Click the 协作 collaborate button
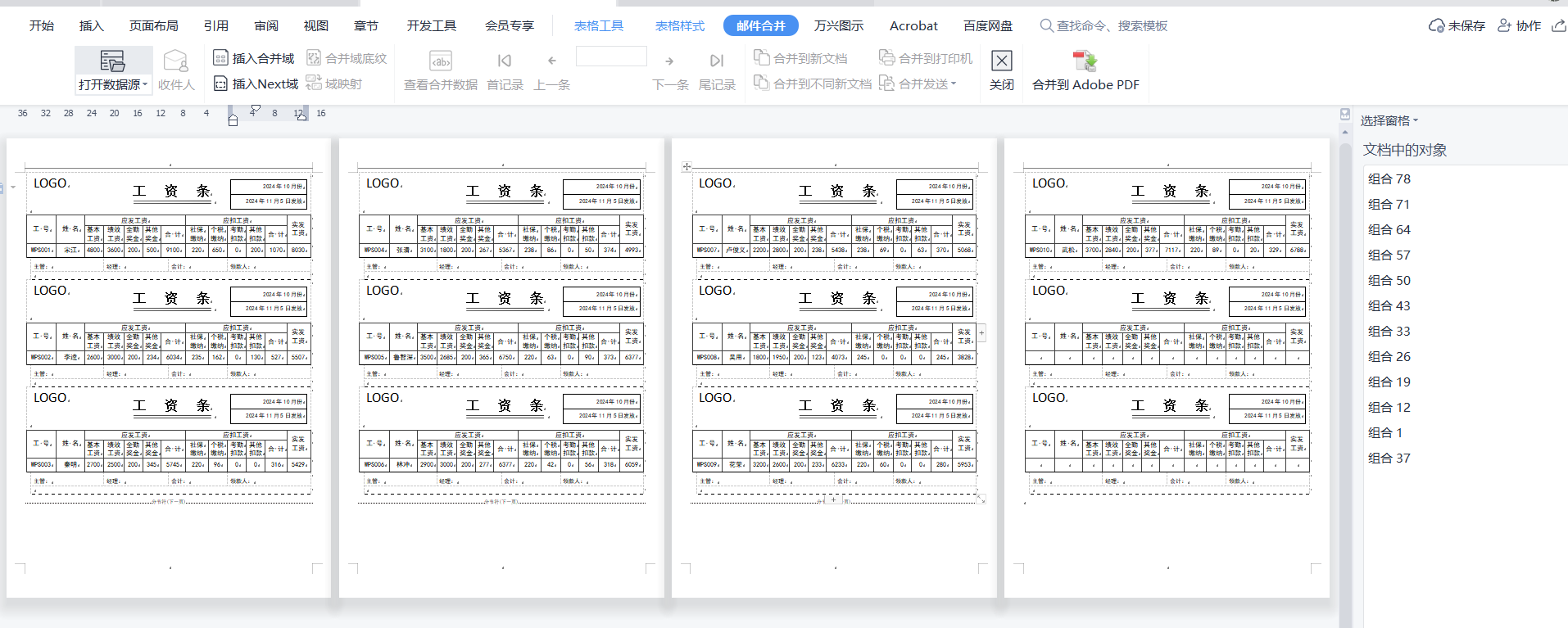 coord(1520,25)
